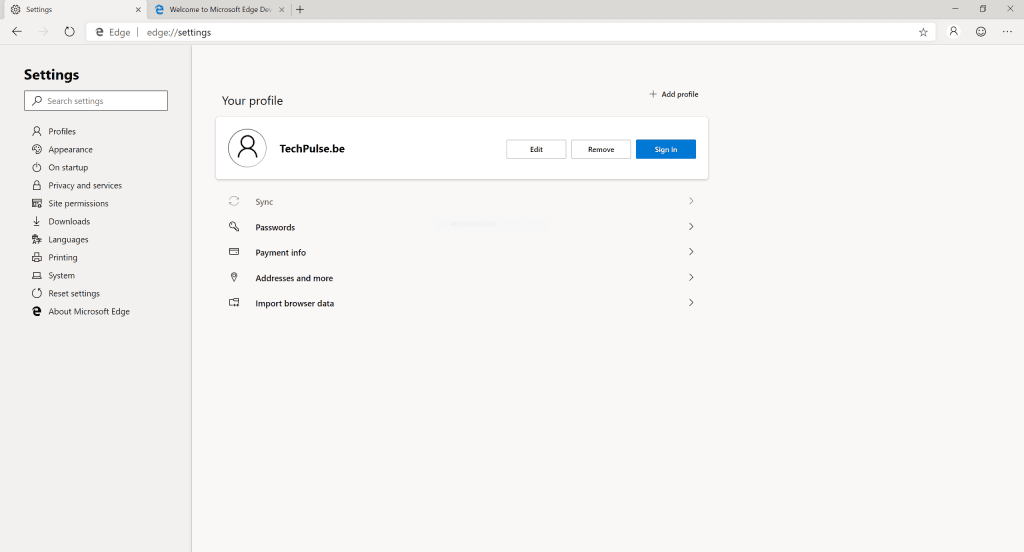Open the Downloads settings section
The height and width of the screenshot is (552, 1024).
[69, 221]
